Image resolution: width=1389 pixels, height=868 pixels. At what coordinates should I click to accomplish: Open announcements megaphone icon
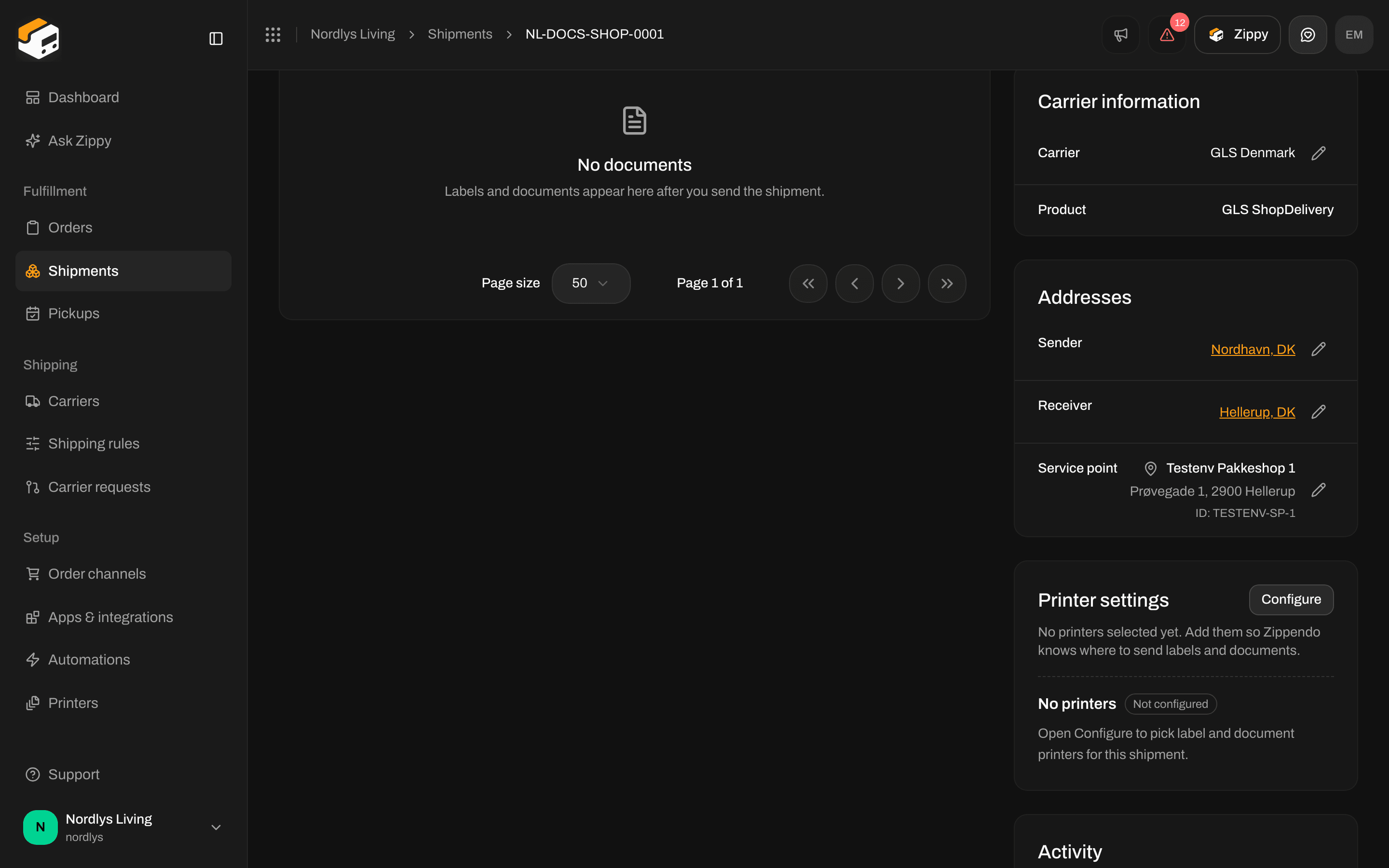click(1120, 34)
